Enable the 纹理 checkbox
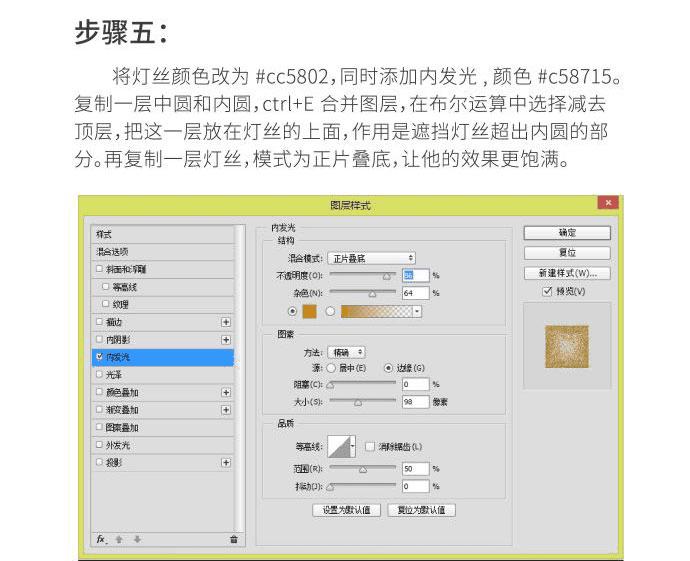Image resolution: width=690 pixels, height=561 pixels. click(105, 304)
